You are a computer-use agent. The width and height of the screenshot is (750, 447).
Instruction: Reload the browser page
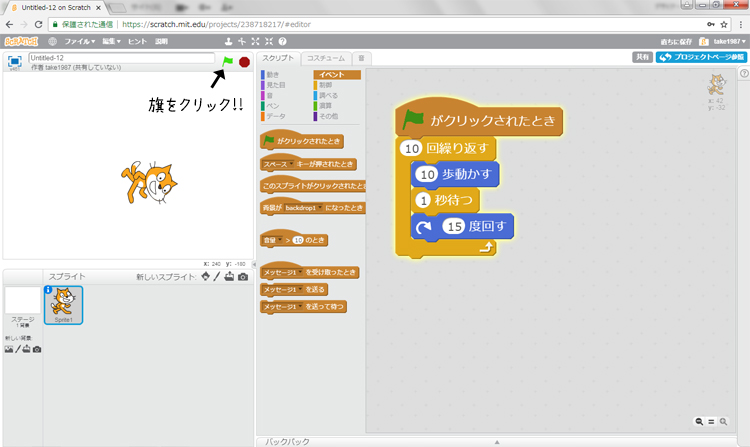point(39,24)
